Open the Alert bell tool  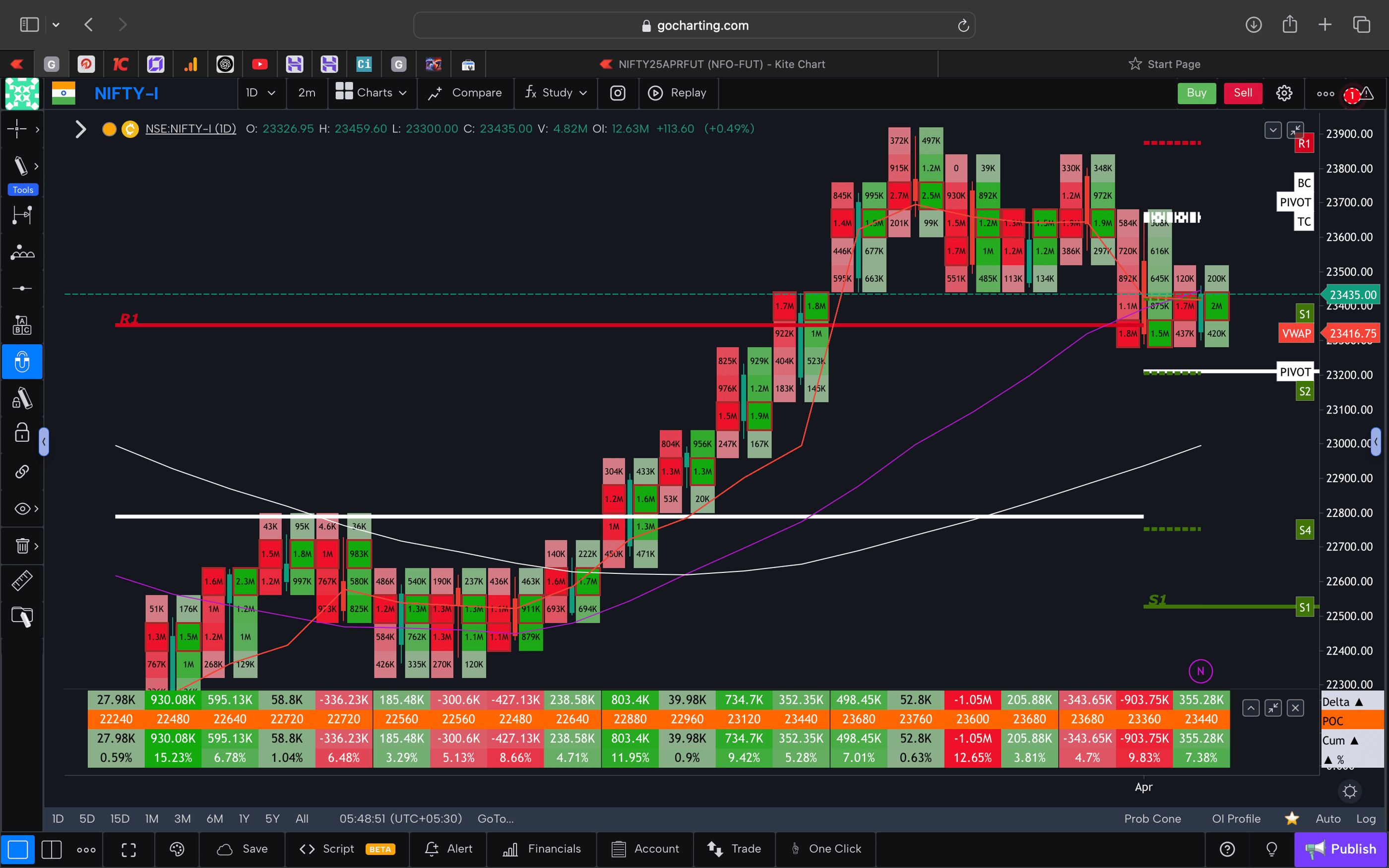[x=448, y=849]
